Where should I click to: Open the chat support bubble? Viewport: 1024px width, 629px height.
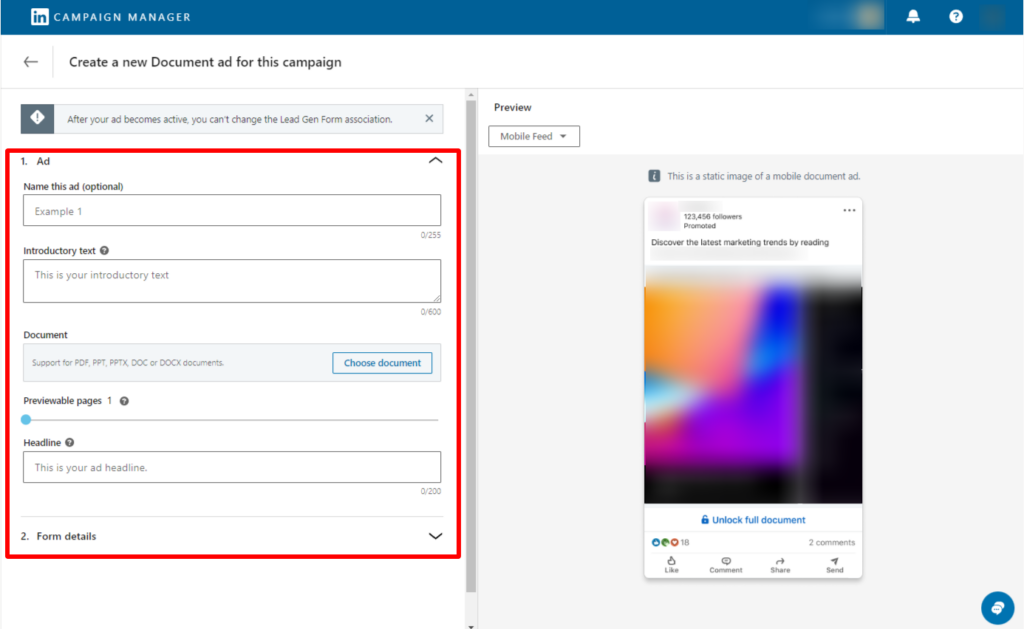[x=996, y=607]
